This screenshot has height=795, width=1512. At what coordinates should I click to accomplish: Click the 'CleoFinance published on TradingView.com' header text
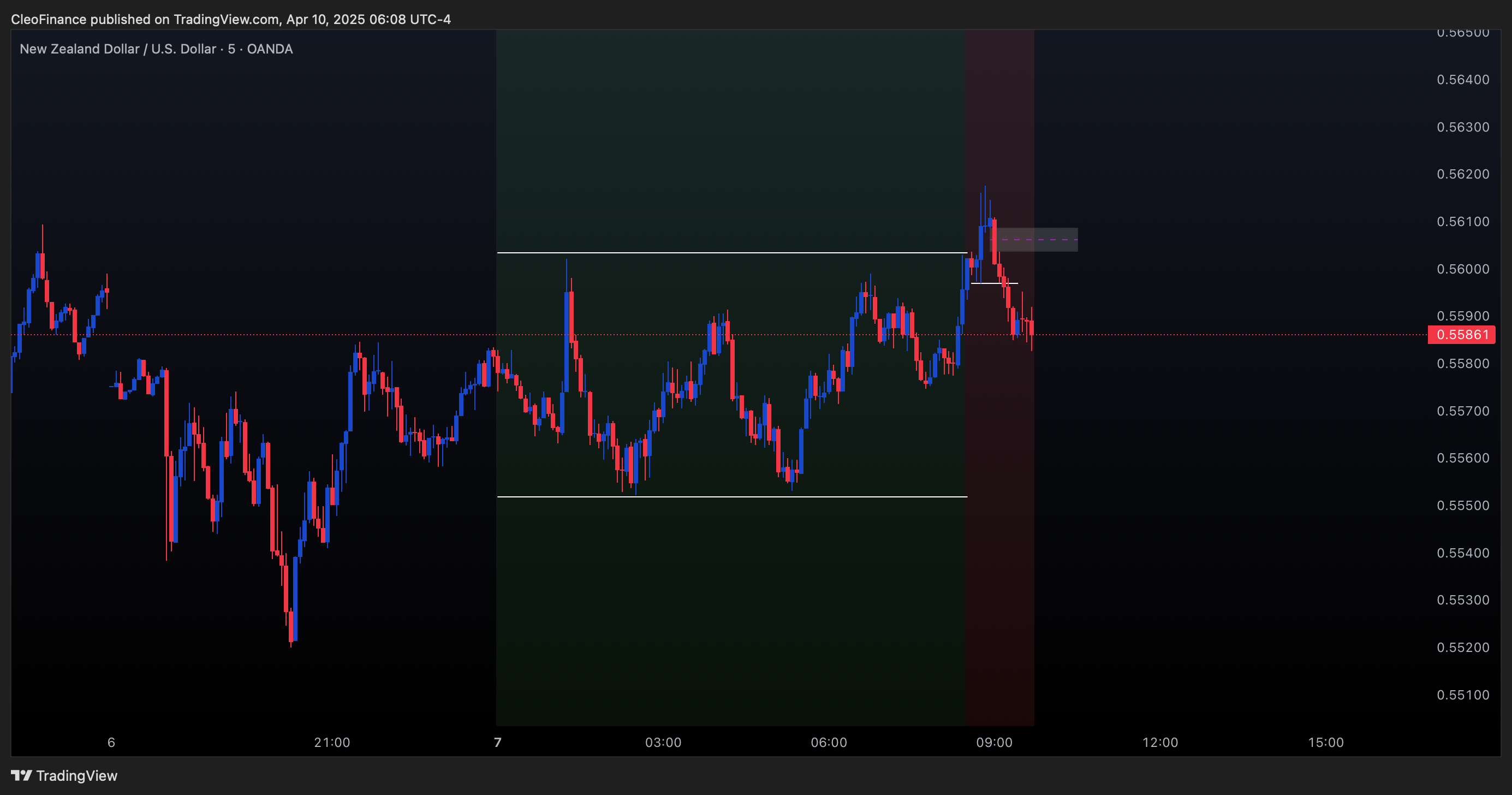coord(145,19)
